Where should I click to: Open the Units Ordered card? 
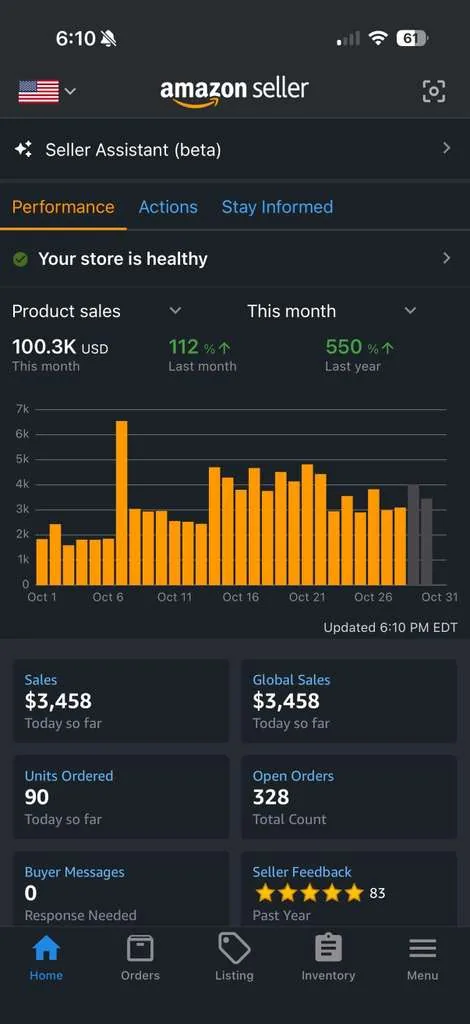point(121,797)
